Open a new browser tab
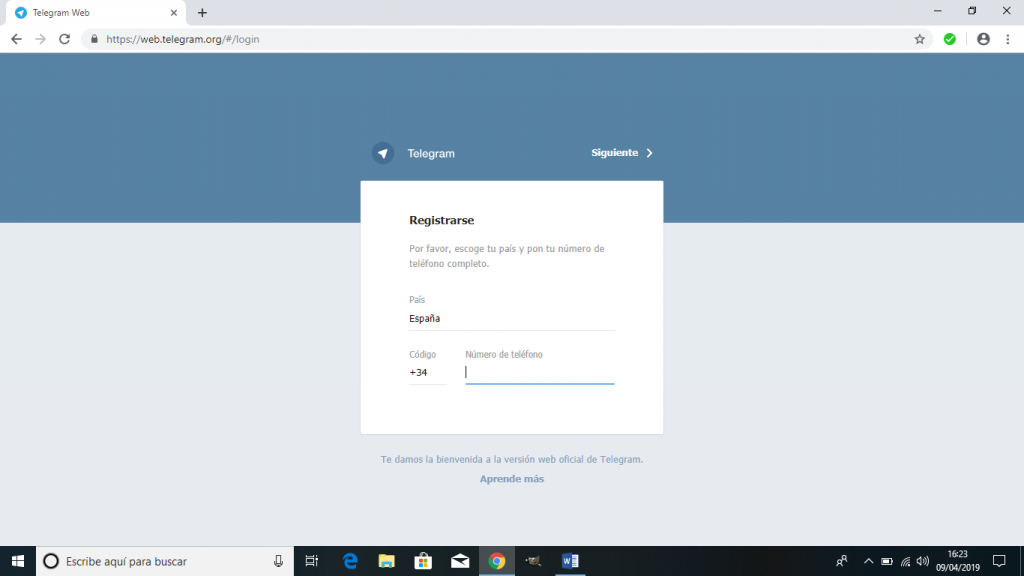The image size is (1024, 576). point(202,12)
